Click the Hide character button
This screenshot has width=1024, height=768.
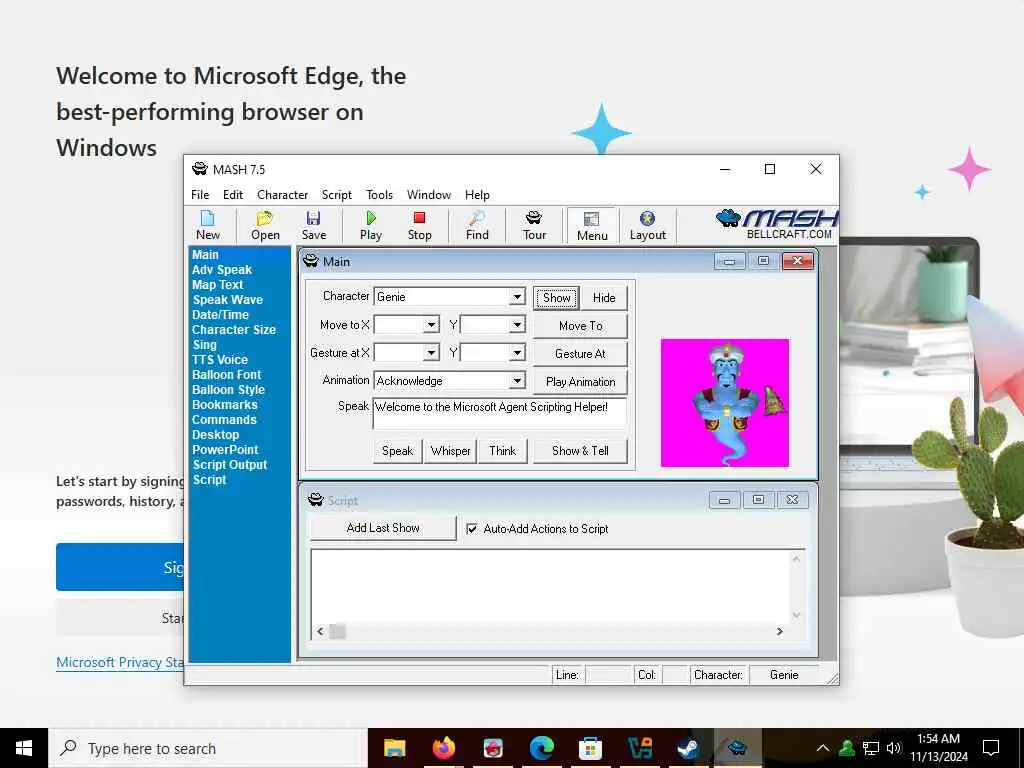point(604,298)
